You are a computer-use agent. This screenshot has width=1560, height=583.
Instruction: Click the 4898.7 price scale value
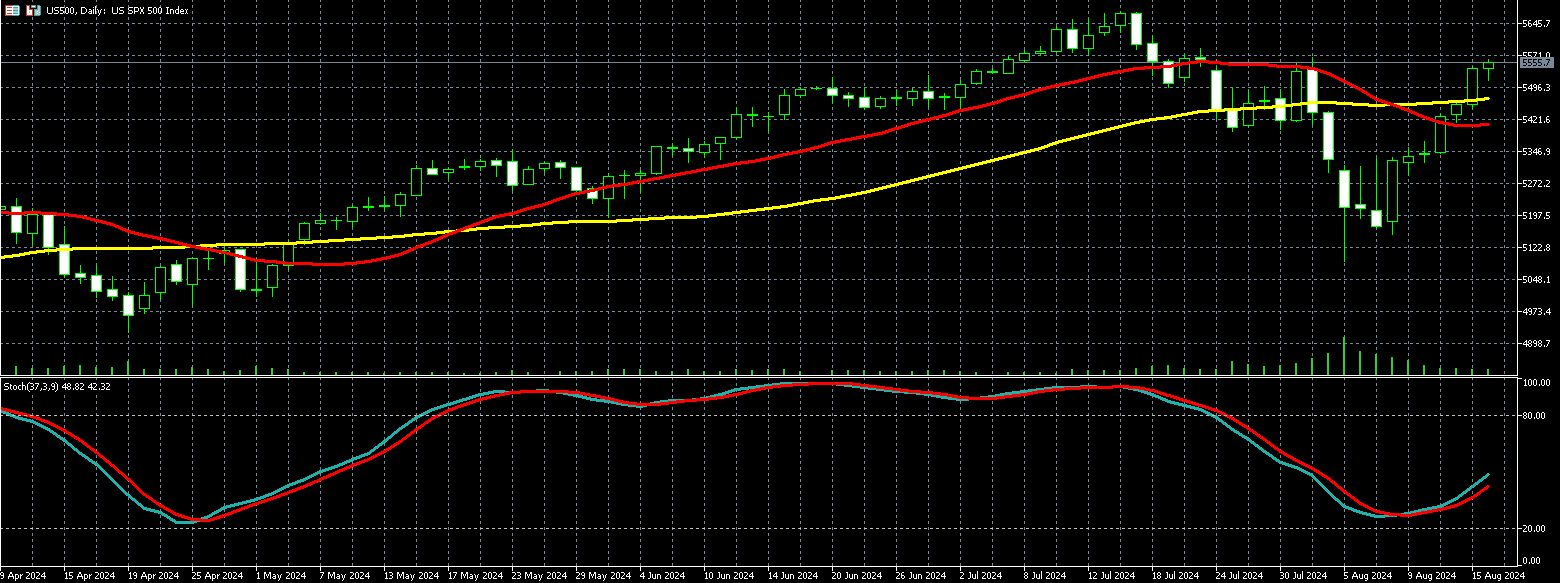(1536, 344)
